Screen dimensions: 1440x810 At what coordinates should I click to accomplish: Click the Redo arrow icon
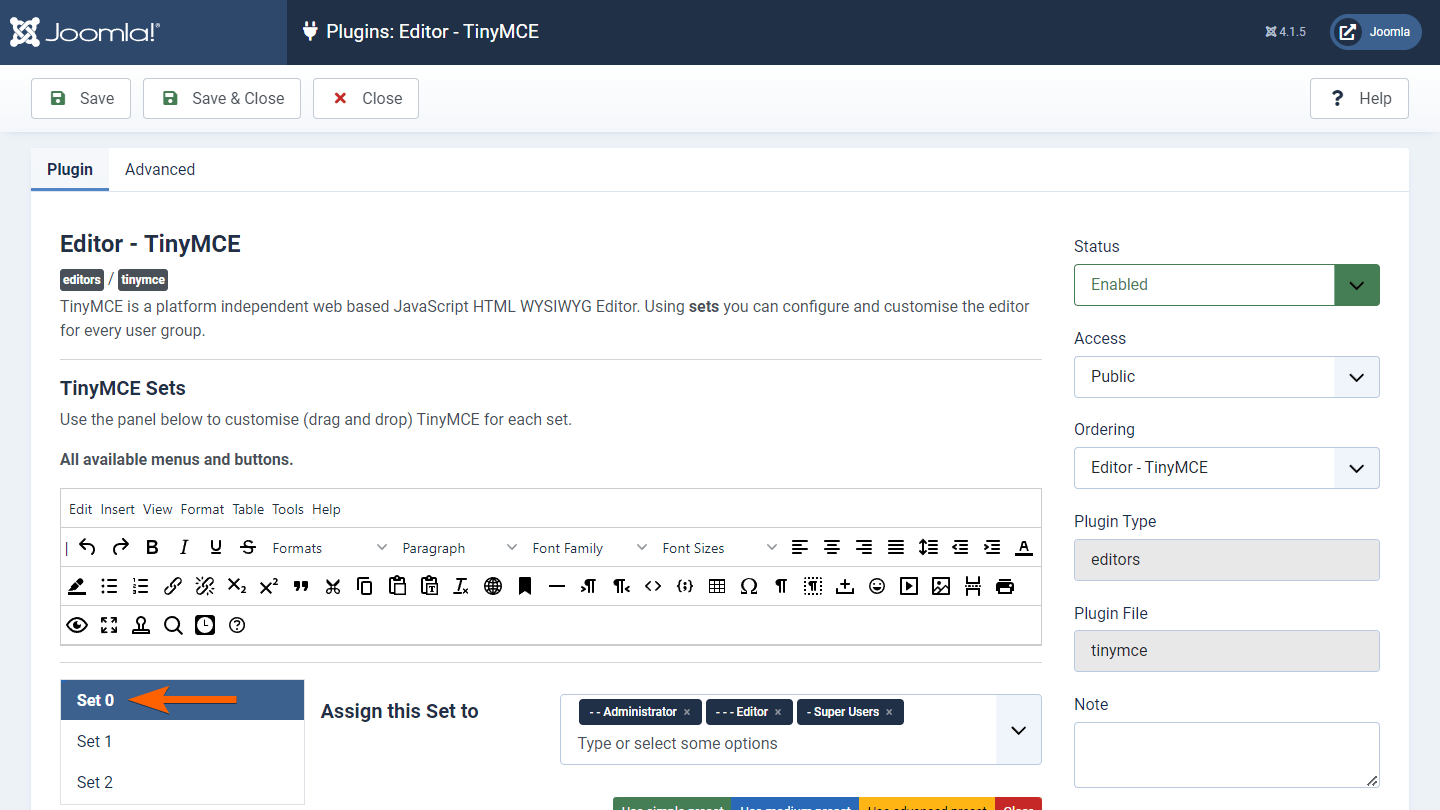click(x=120, y=547)
